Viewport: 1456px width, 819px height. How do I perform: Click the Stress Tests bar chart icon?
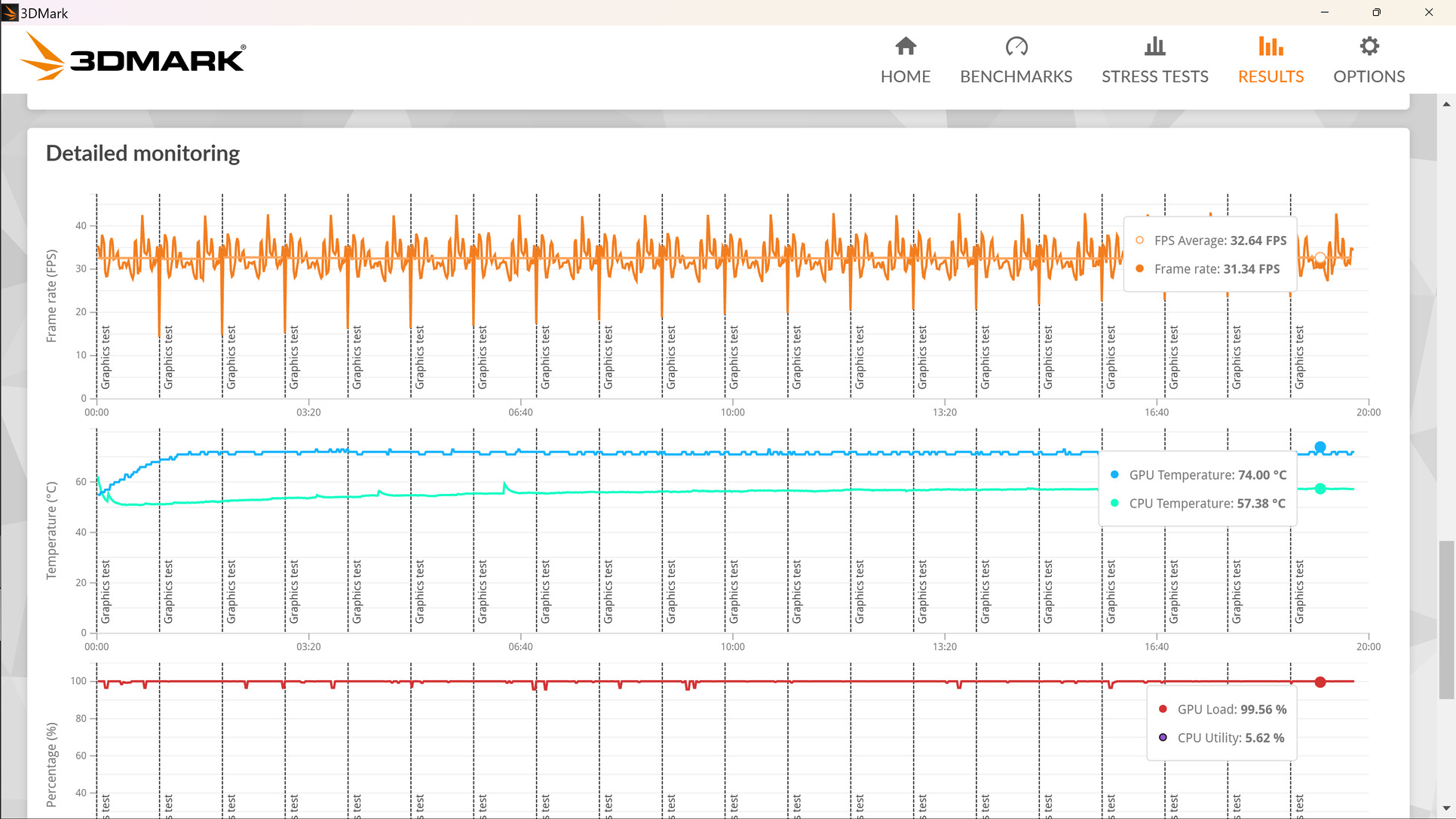point(1154,47)
